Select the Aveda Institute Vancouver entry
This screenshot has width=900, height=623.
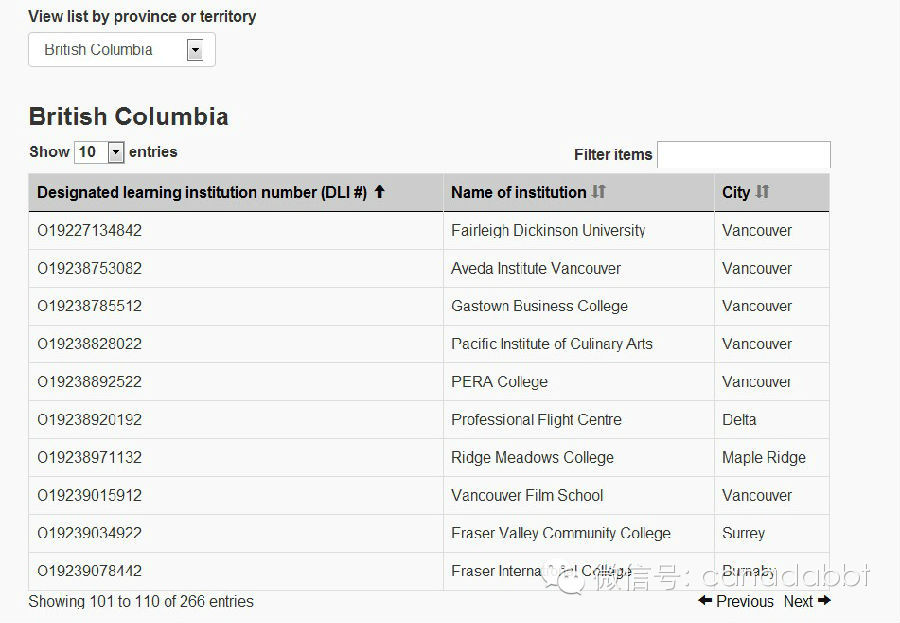(535, 269)
